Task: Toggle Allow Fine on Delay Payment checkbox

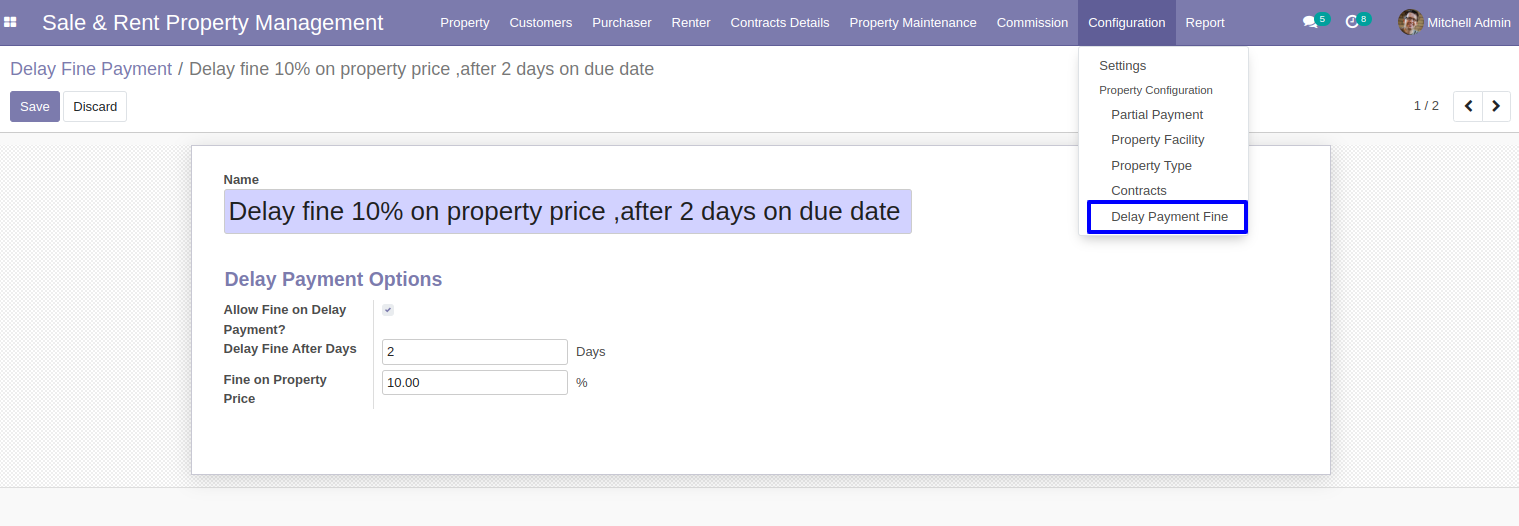Action: 388,310
